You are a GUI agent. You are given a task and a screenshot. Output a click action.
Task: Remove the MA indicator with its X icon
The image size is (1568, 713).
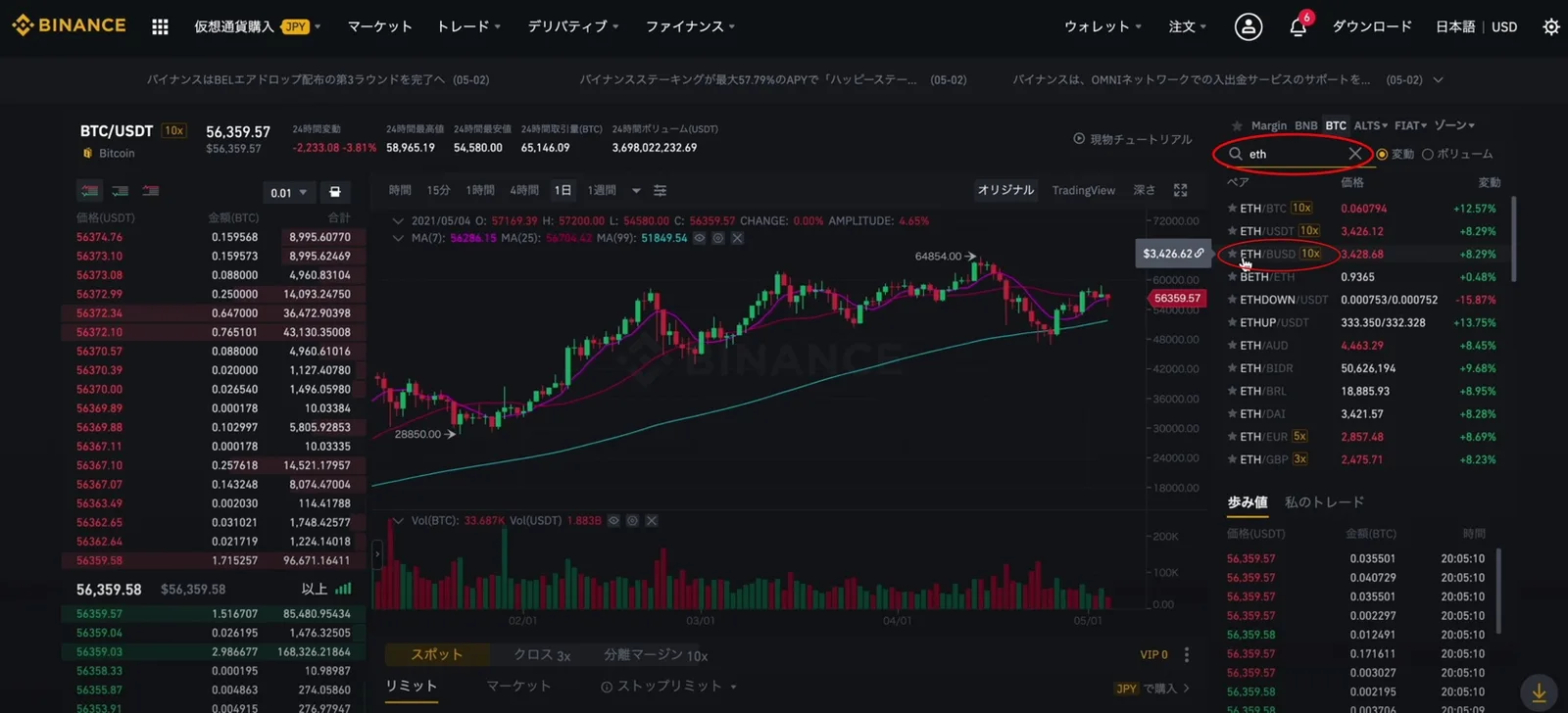click(x=737, y=238)
